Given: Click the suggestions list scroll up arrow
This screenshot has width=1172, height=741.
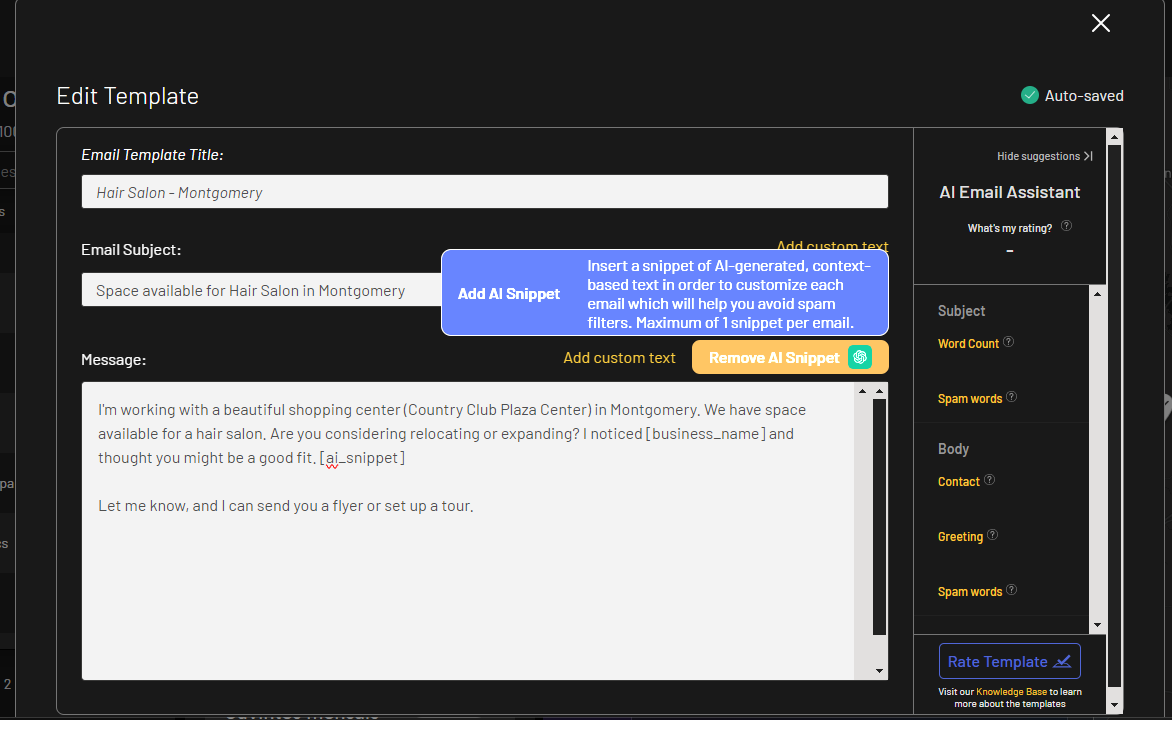Looking at the screenshot, I should pyautogui.click(x=1097, y=294).
